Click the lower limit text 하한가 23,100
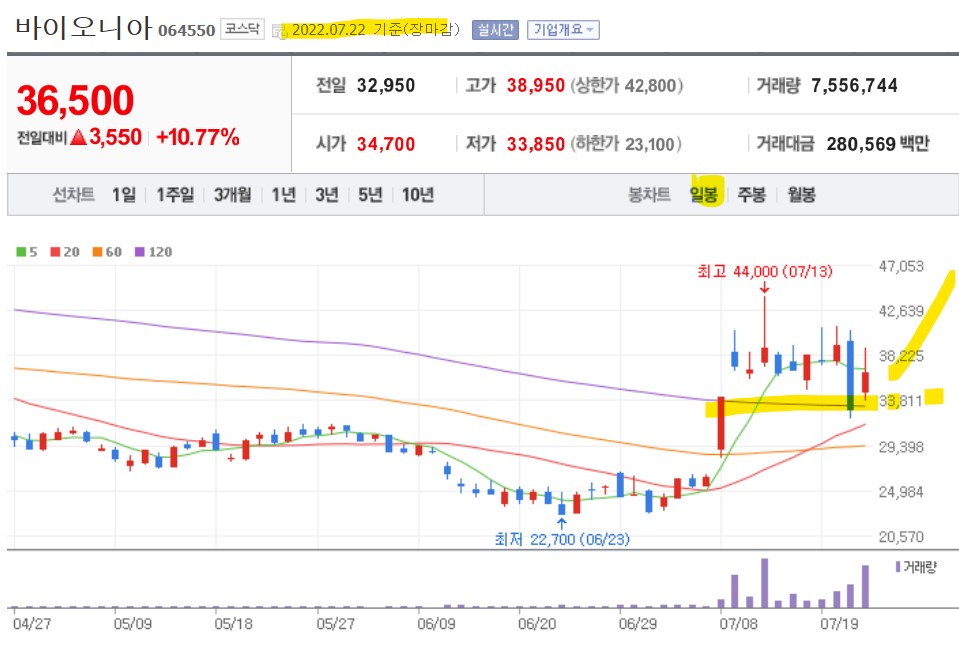This screenshot has width=959, height=648. 626,144
